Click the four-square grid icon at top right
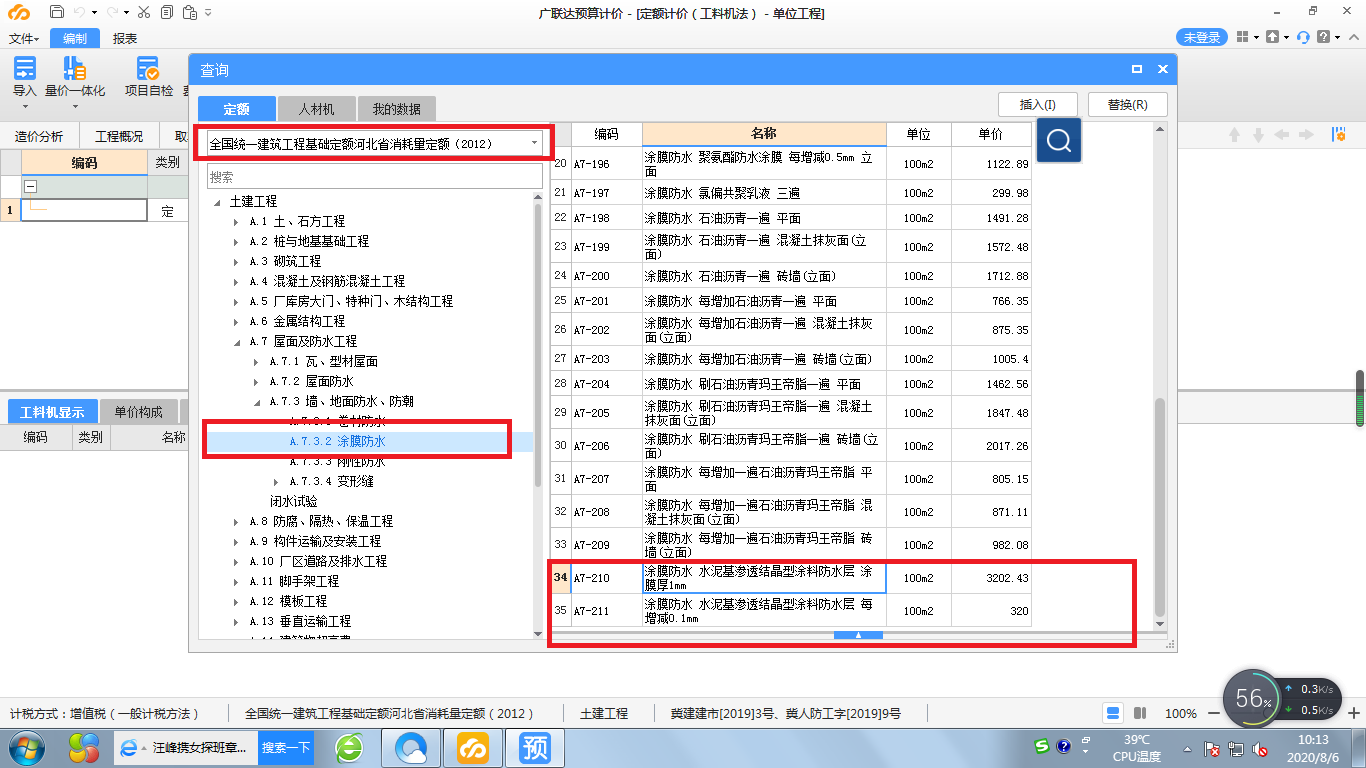Image resolution: width=1366 pixels, height=768 pixels. click(1242, 37)
